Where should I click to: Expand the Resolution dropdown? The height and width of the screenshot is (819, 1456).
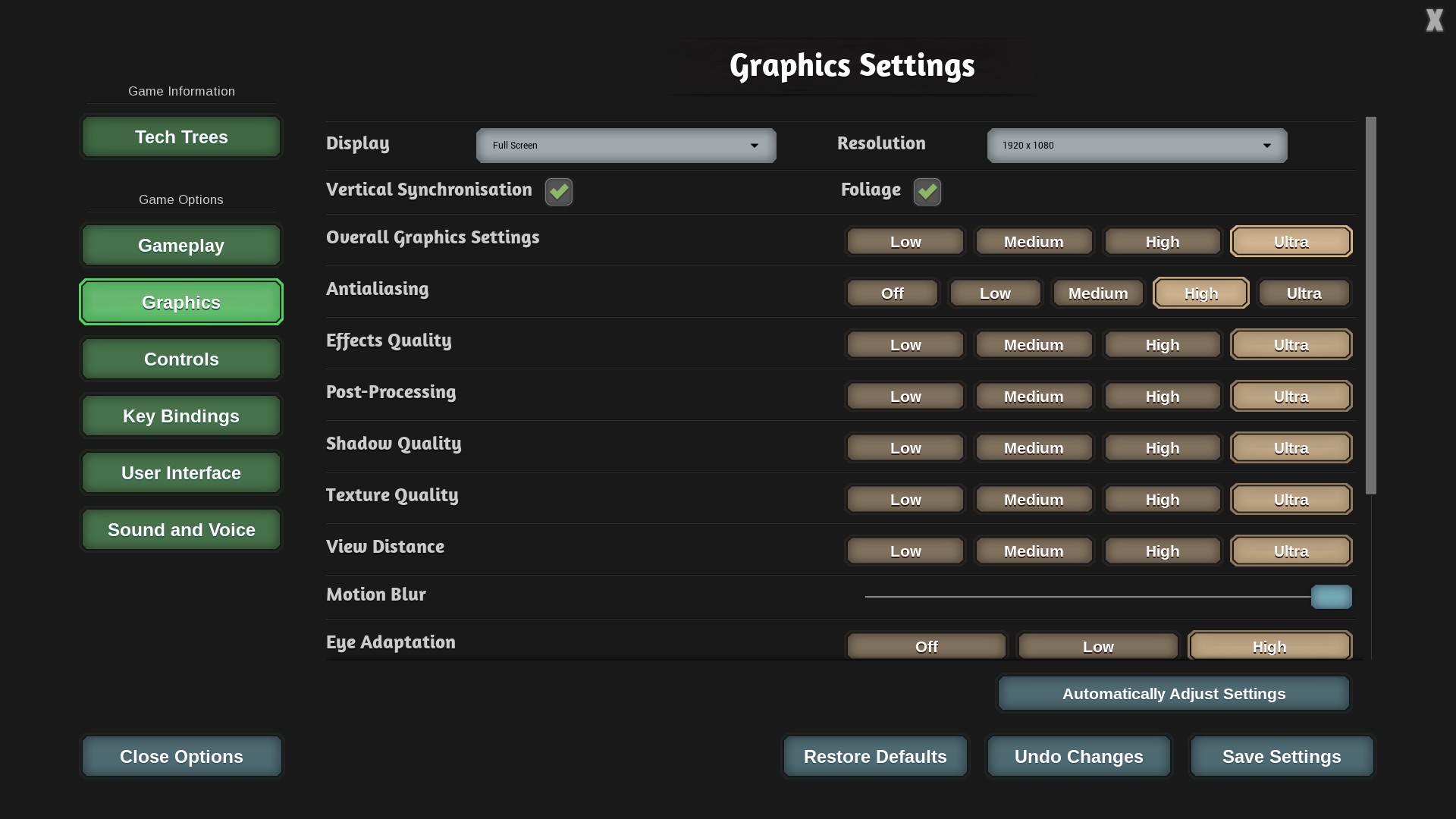(1137, 146)
